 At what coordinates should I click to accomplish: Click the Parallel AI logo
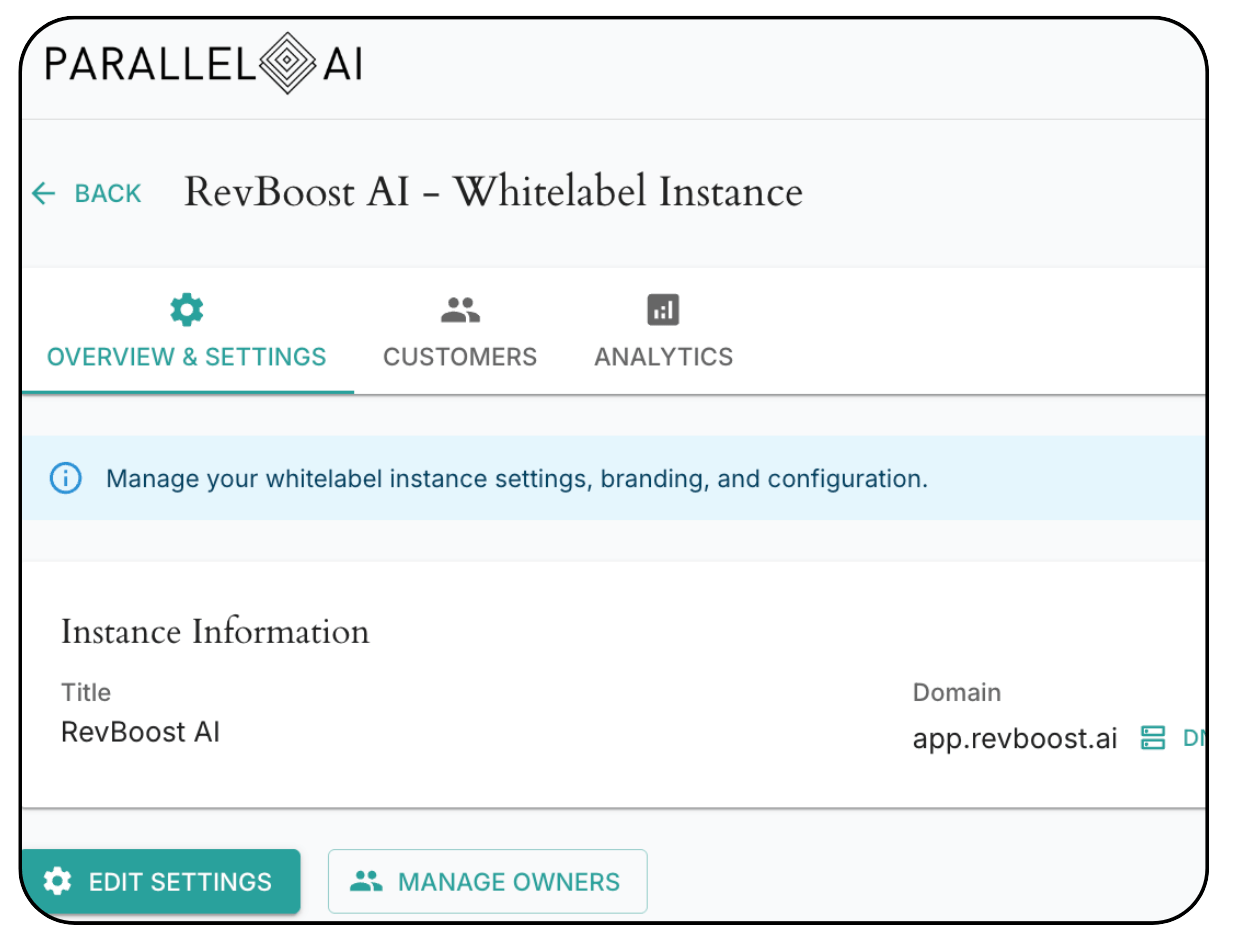coord(204,65)
